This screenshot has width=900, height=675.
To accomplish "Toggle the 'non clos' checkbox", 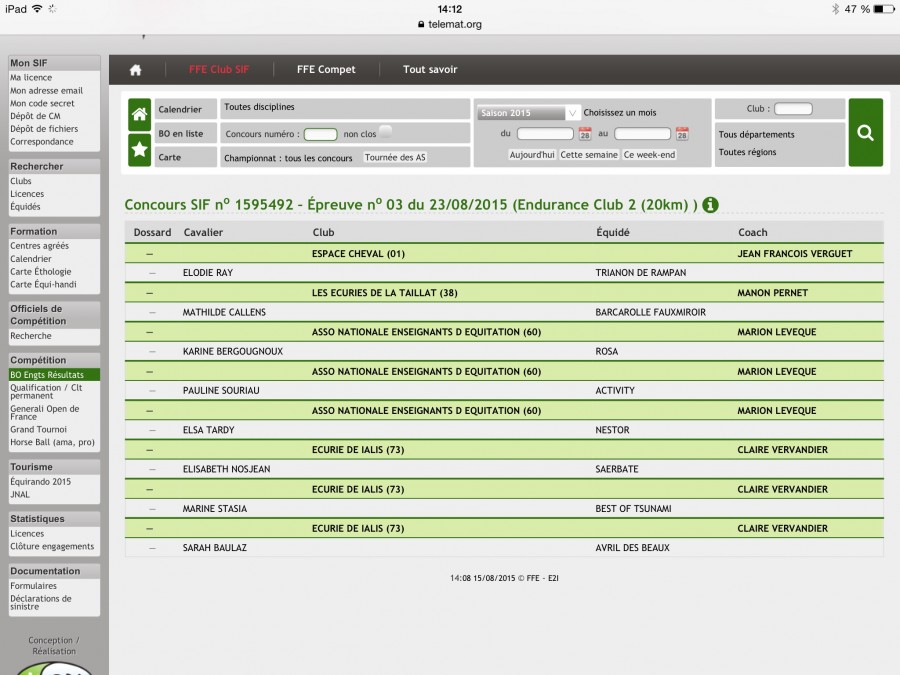I will [x=385, y=132].
